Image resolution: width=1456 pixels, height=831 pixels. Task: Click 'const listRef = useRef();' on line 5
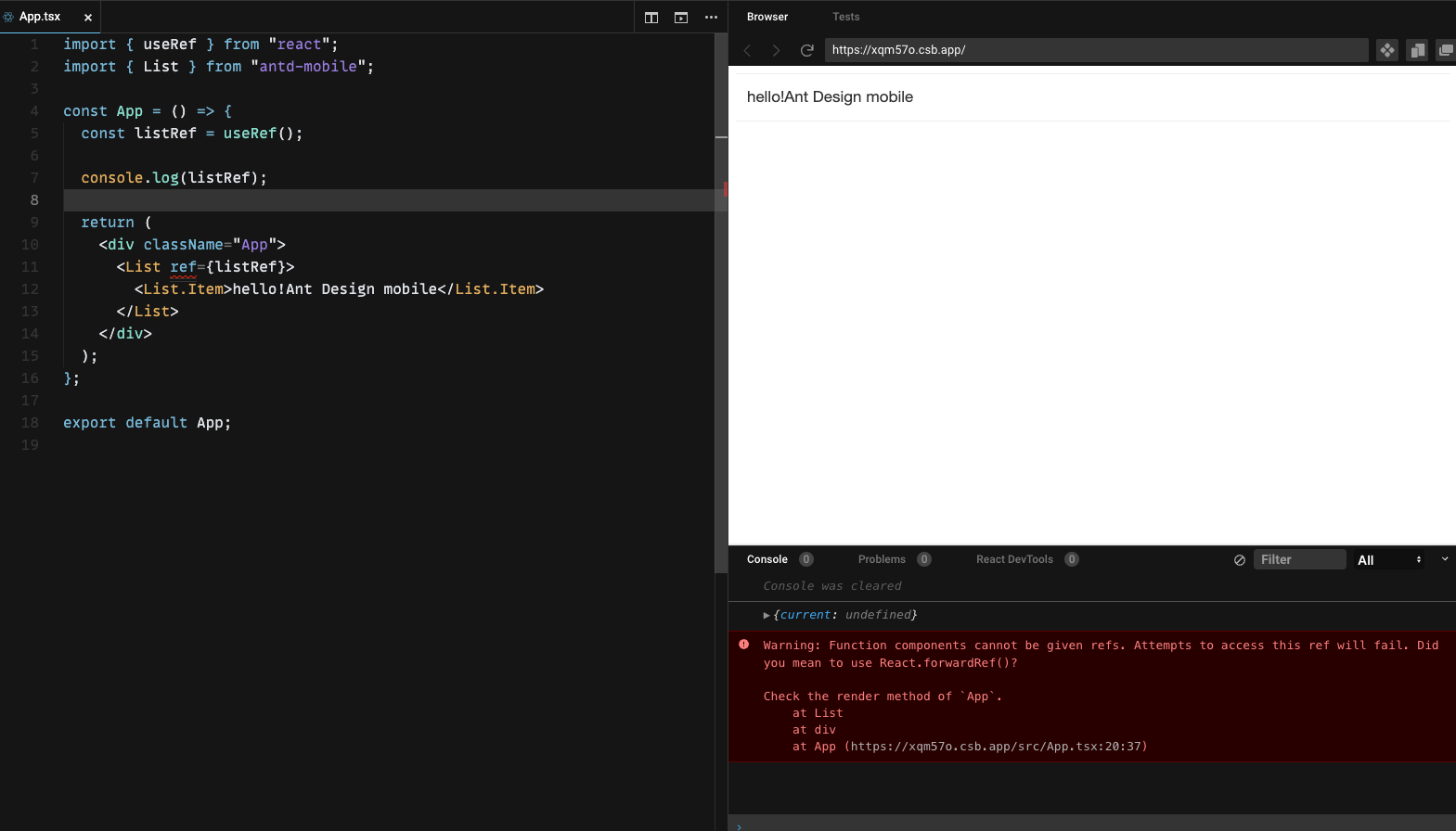tap(192, 134)
